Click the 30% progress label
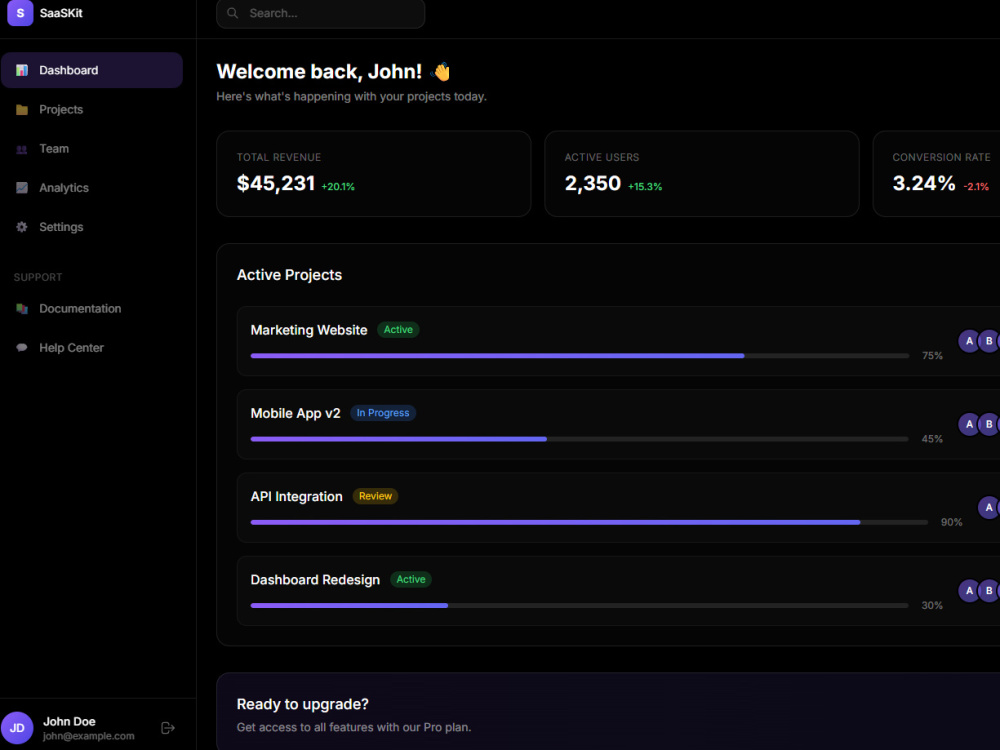Image resolution: width=1000 pixels, height=750 pixels. pyautogui.click(x=932, y=605)
